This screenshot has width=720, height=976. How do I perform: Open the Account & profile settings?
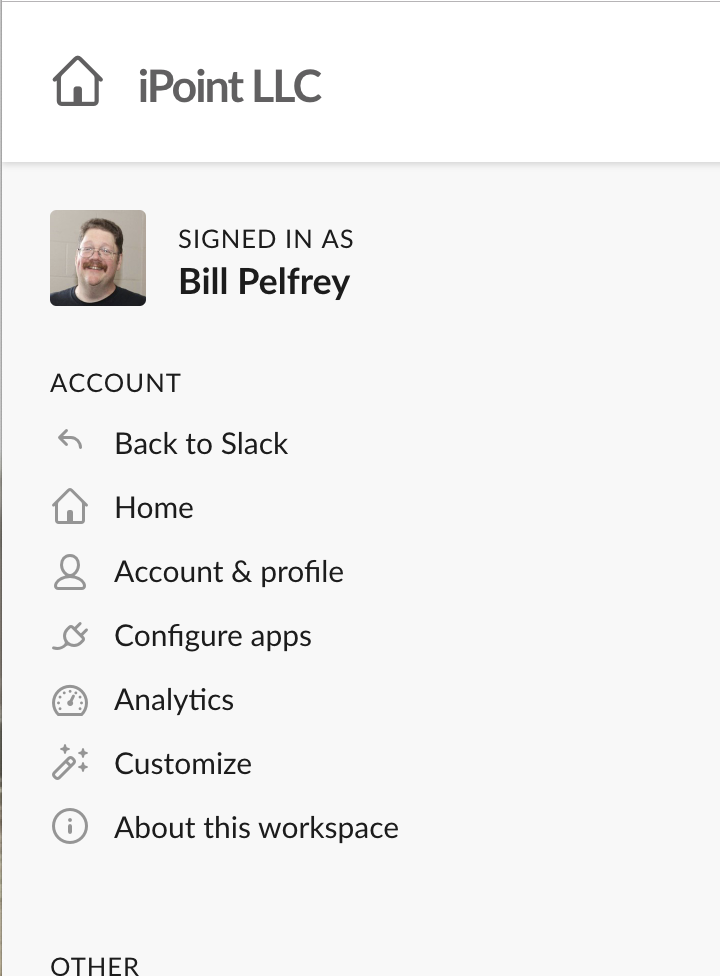228,571
